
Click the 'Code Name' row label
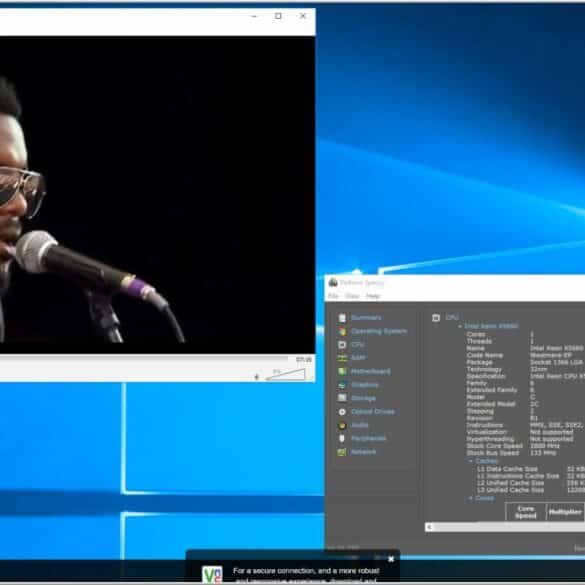tap(484, 355)
